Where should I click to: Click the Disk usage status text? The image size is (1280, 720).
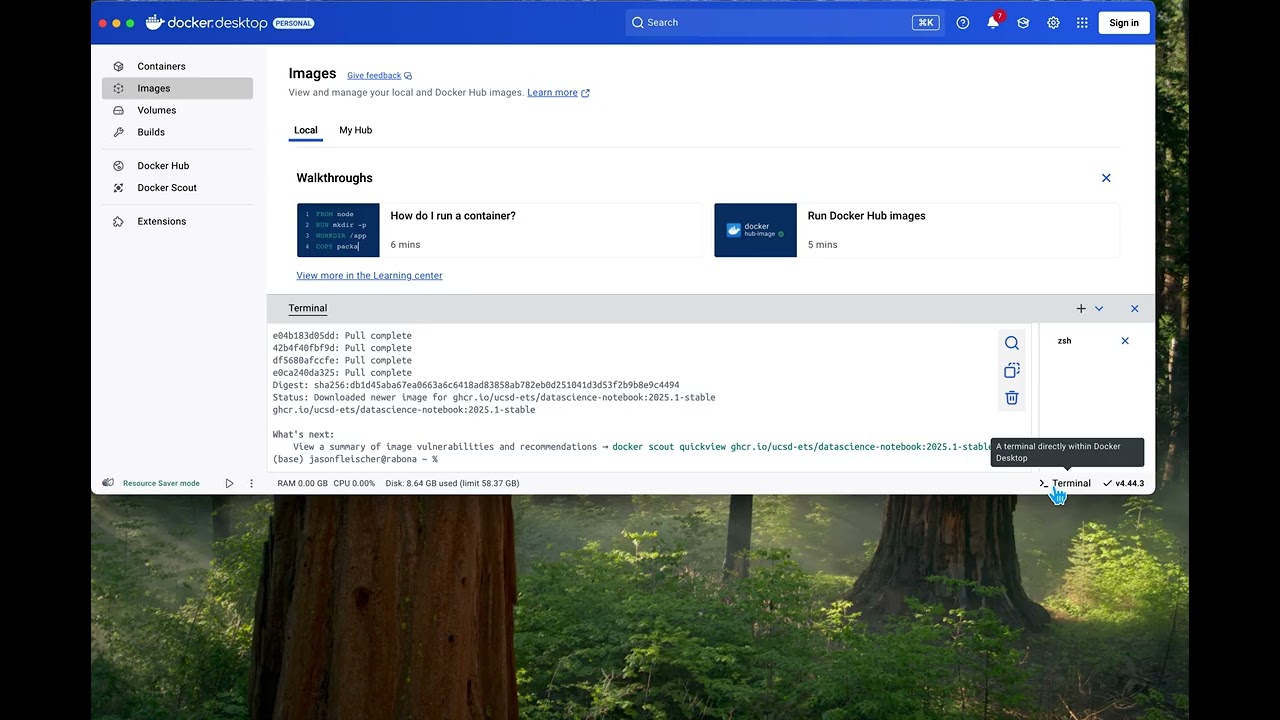tap(452, 484)
